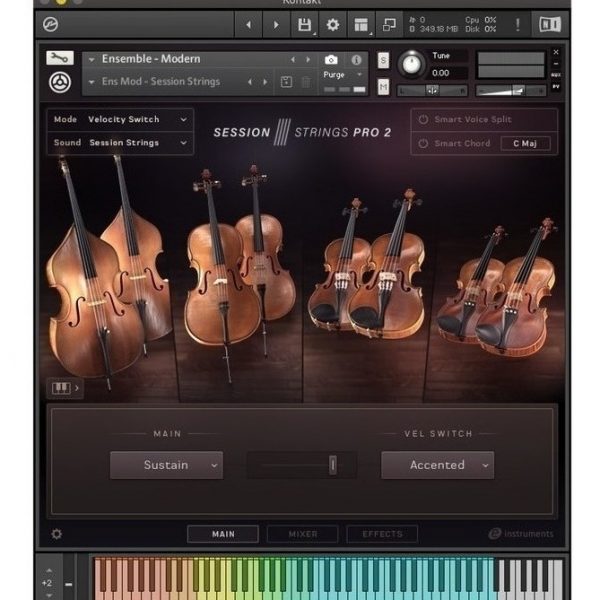Octave shift keyboard down arrow below +2
600x600 pixels.
(x=49, y=595)
